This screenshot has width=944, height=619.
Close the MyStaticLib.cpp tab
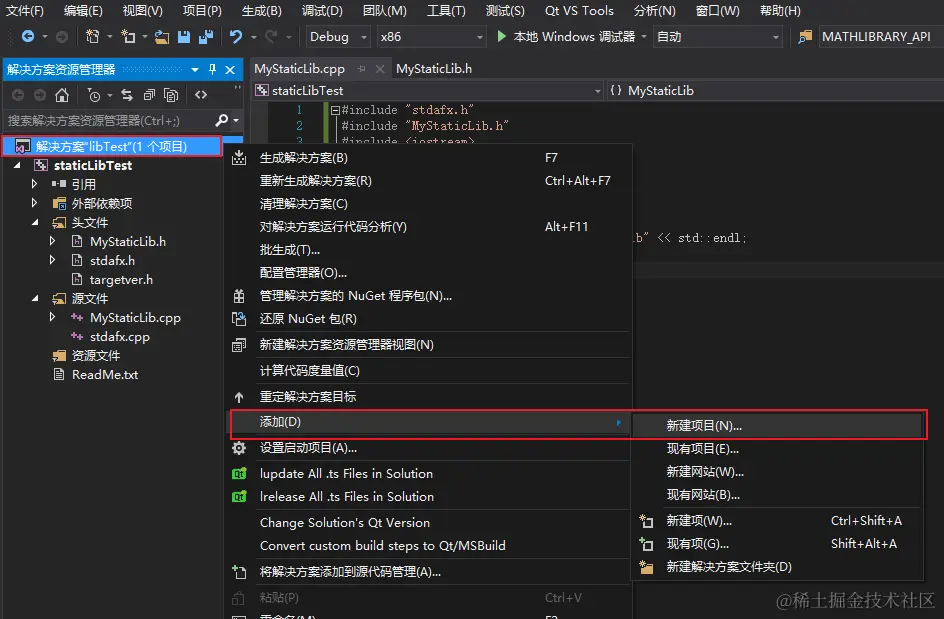(380, 69)
